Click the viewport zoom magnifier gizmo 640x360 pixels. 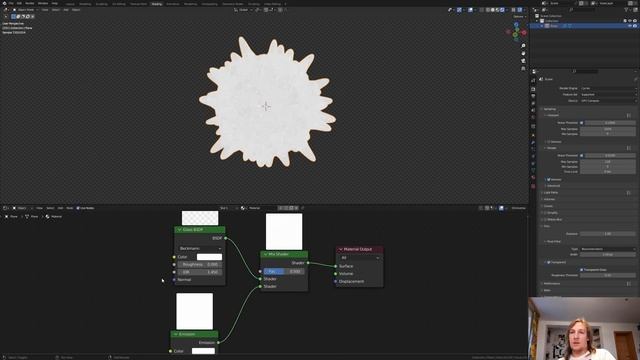tap(523, 46)
